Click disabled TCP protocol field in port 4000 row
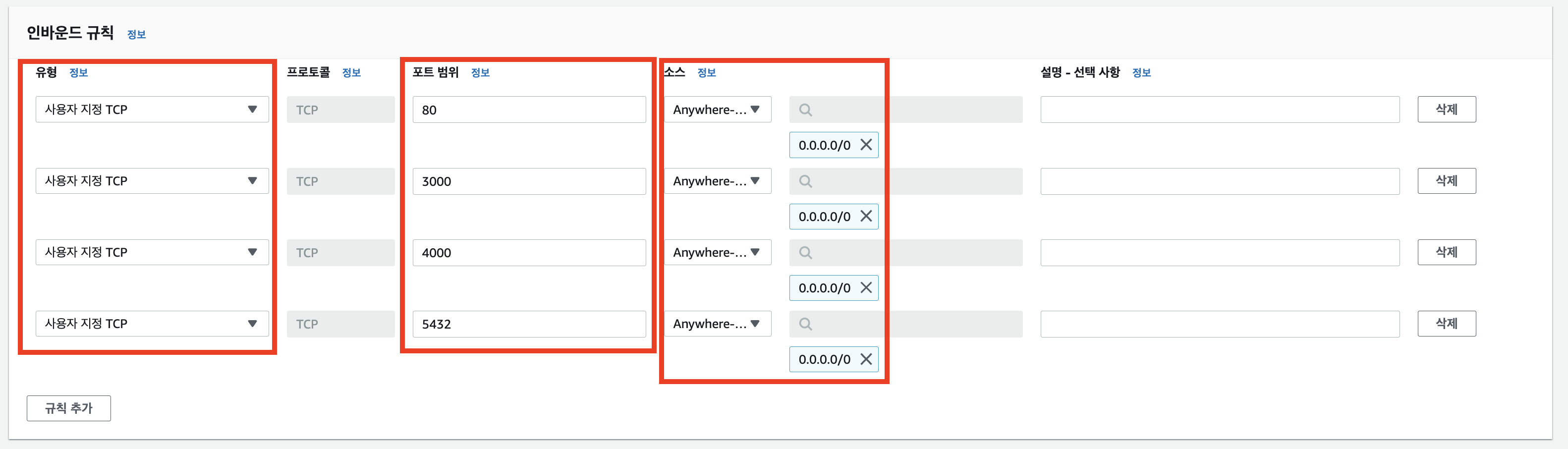This screenshot has height=449, width=1568. (341, 252)
